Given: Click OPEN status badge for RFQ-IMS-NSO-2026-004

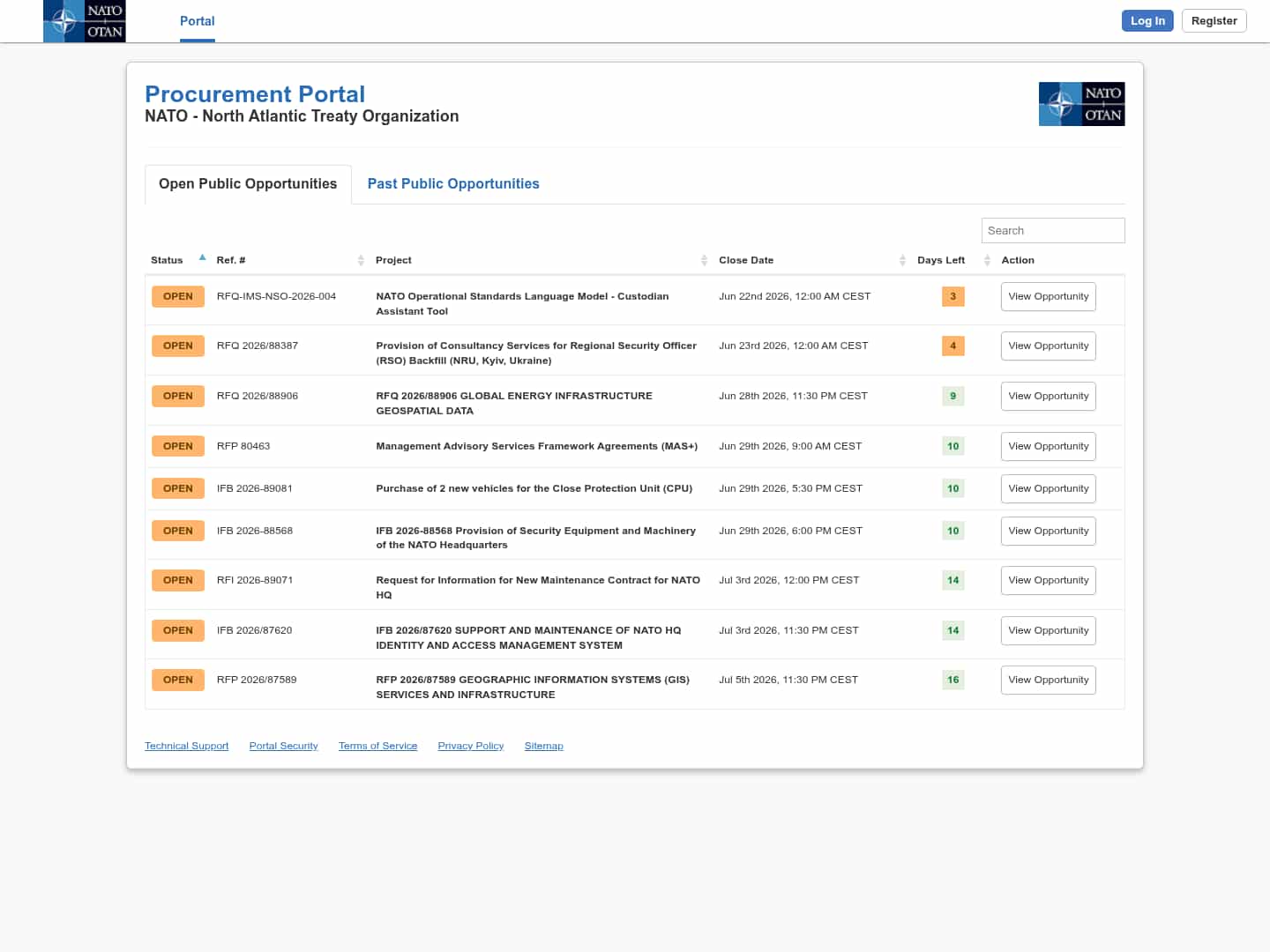Looking at the screenshot, I should 178,297.
